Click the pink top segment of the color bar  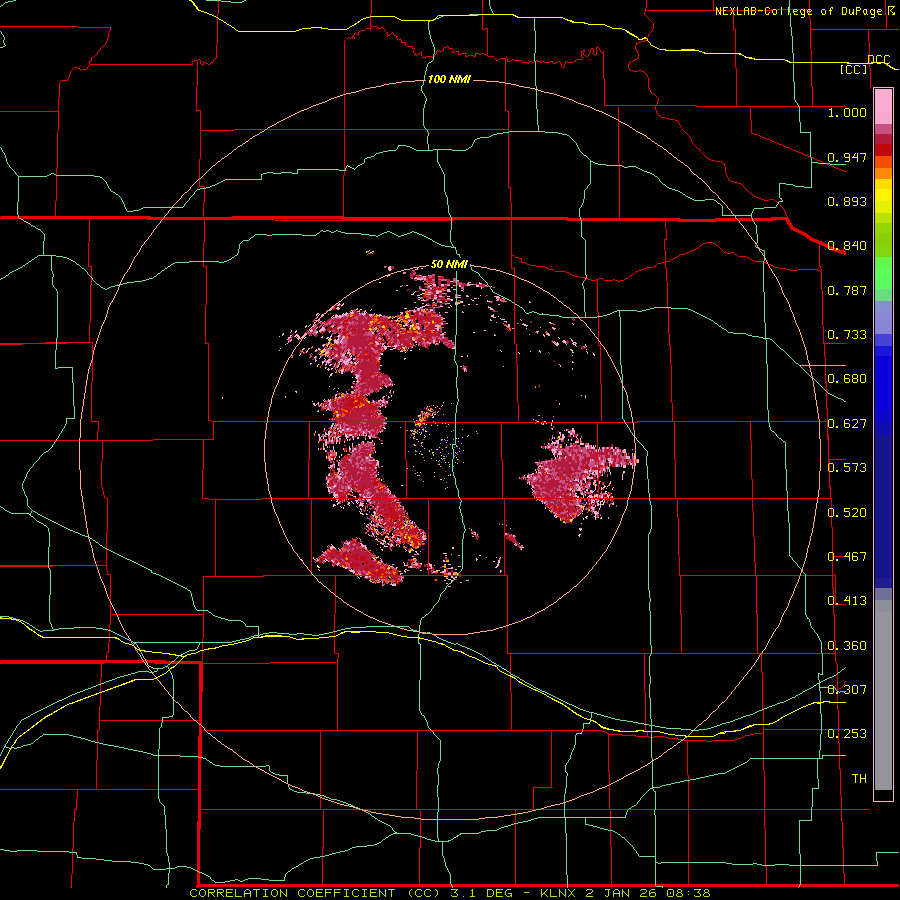point(883,107)
